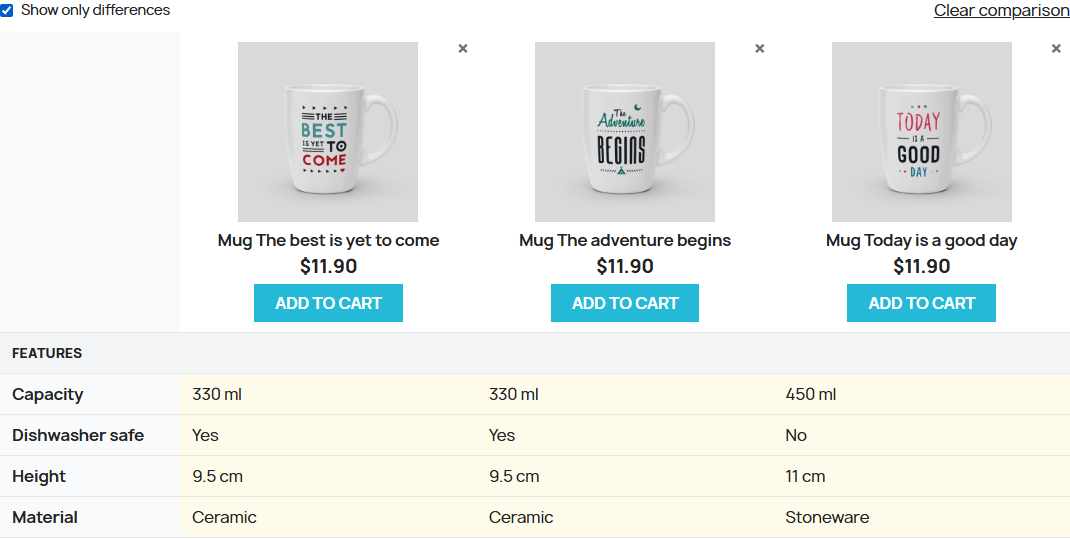
Task: Remove 'Today is a good day' mug with X icon
Action: point(1056,48)
